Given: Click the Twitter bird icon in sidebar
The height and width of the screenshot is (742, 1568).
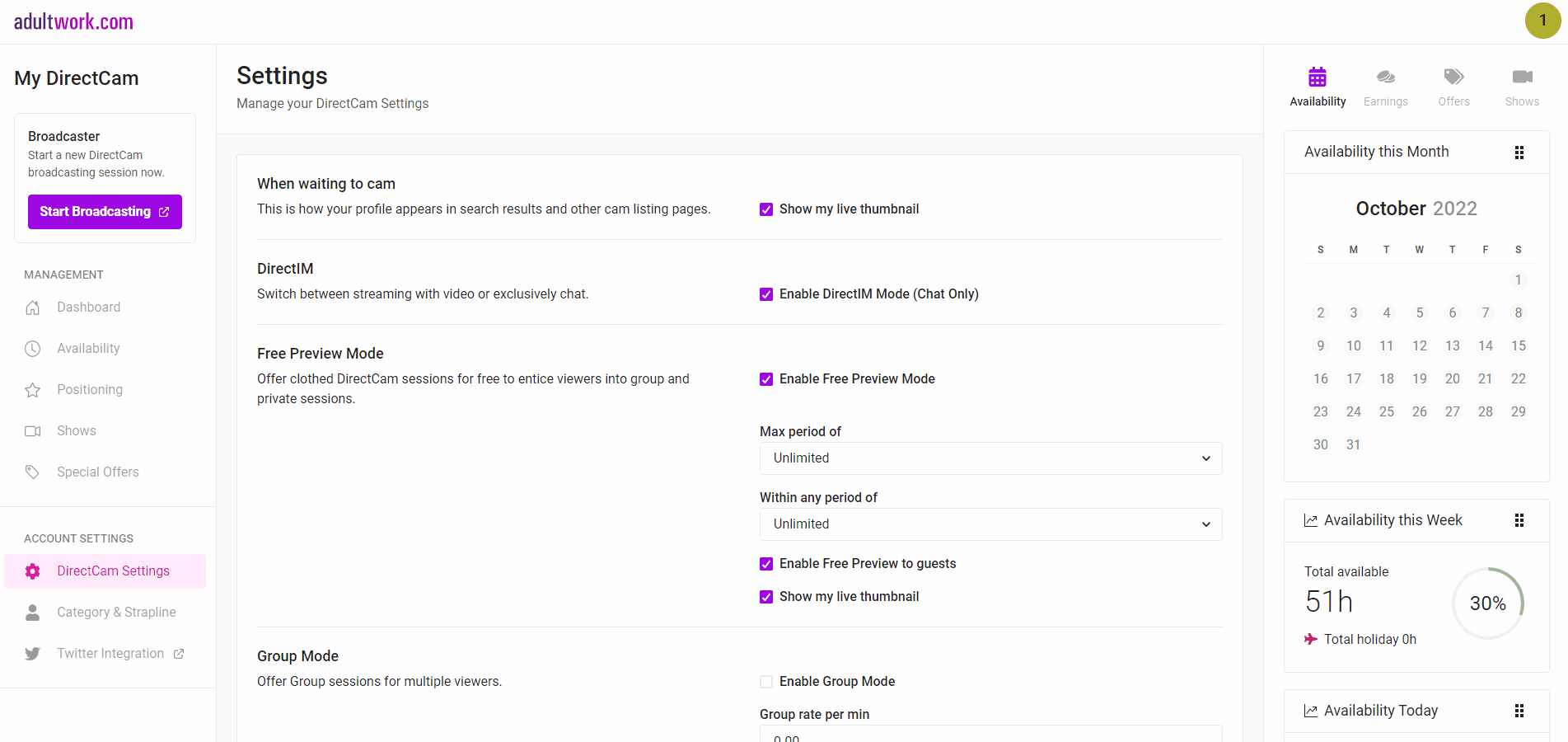Looking at the screenshot, I should pos(32,654).
